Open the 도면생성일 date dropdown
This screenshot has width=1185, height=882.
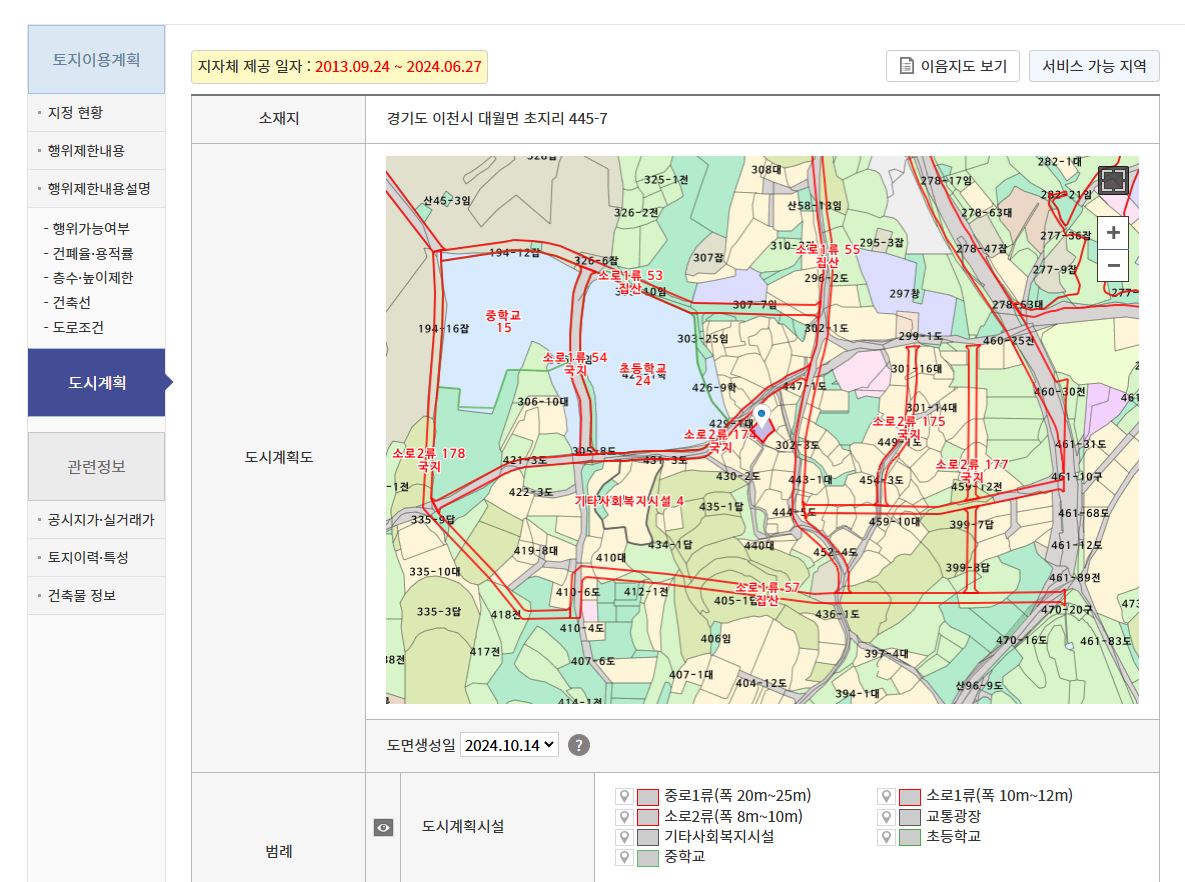(x=509, y=745)
